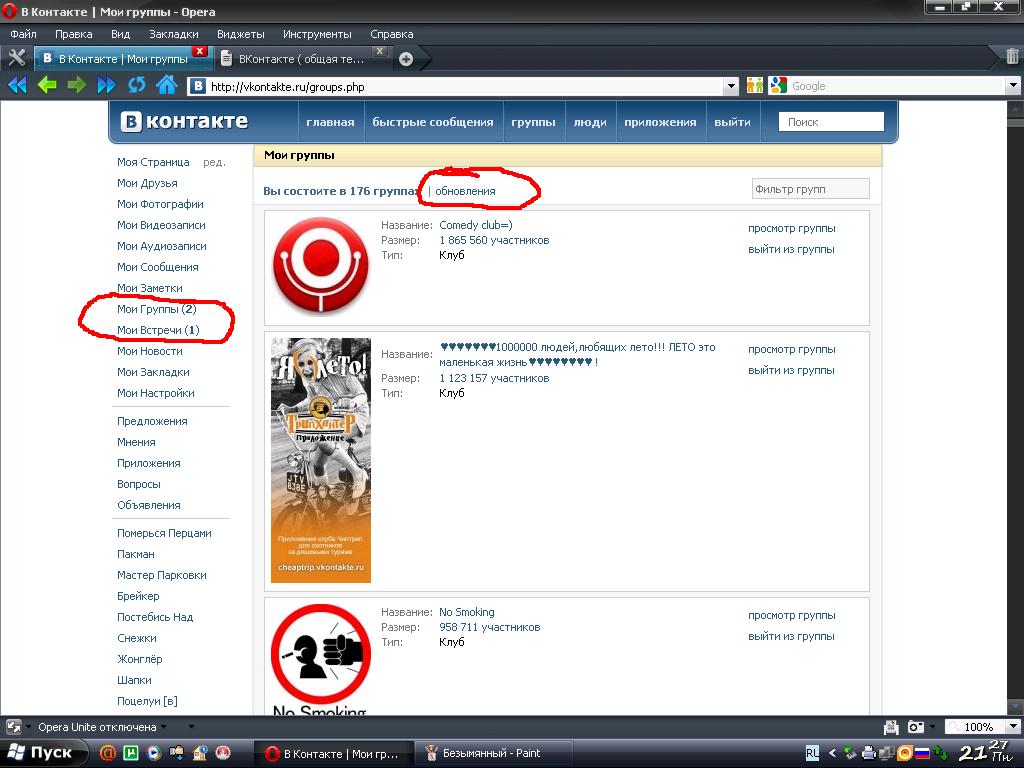Click the rewind navigation button

click(x=17, y=85)
